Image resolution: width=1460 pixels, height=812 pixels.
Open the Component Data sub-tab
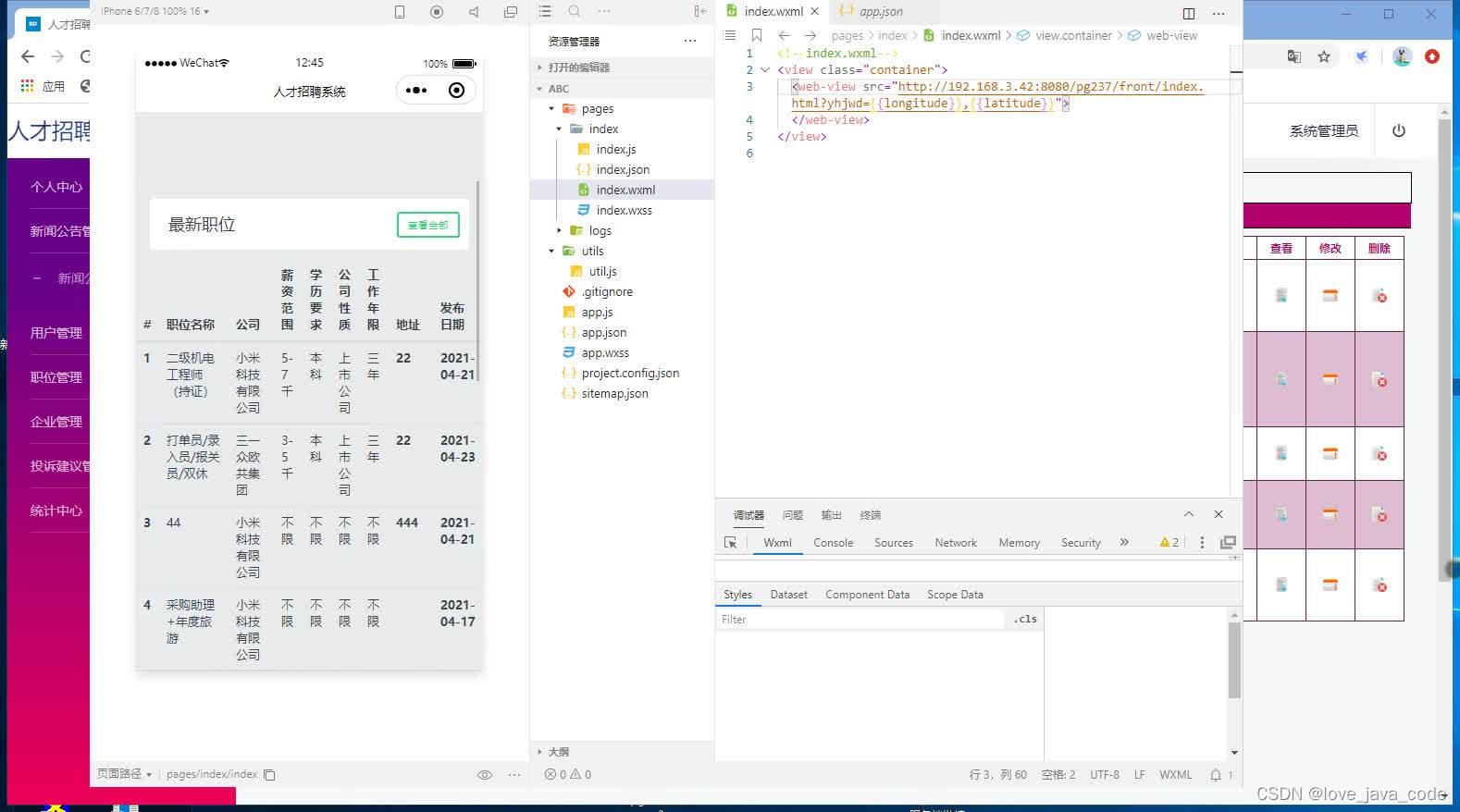click(x=868, y=595)
